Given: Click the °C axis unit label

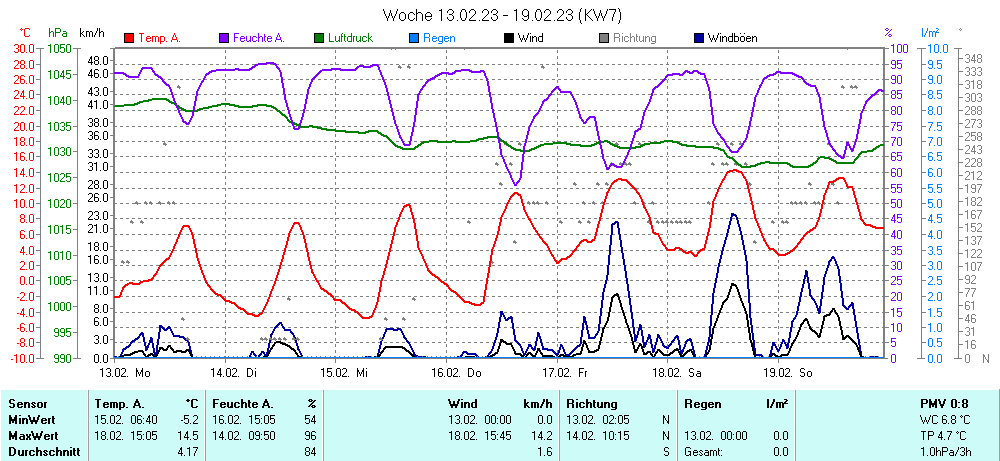Looking at the screenshot, I should pos(25,33).
